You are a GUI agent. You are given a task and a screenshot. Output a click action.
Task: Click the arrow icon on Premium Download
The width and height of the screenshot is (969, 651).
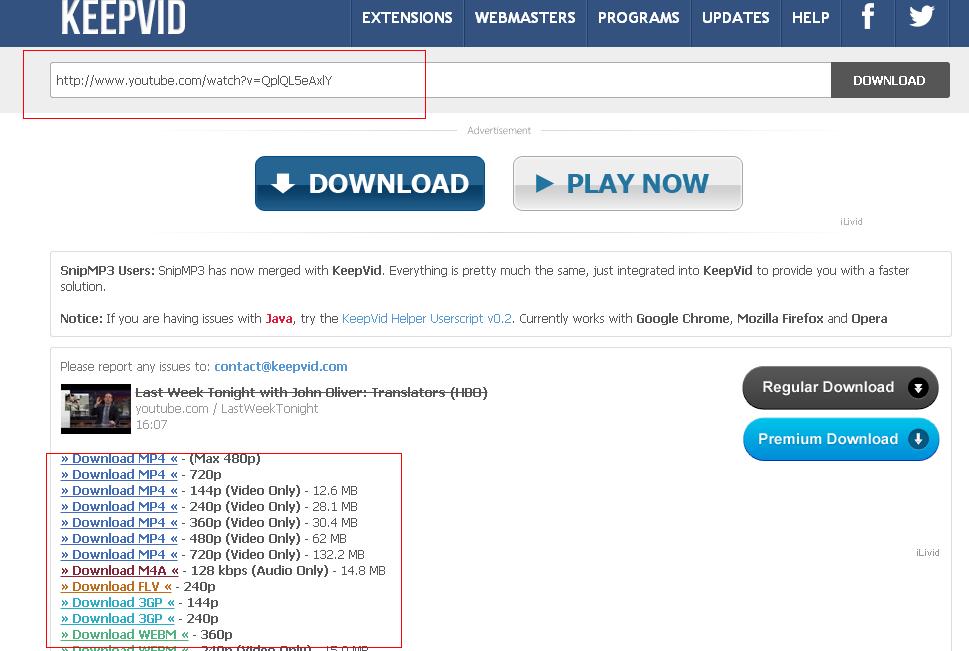918,439
